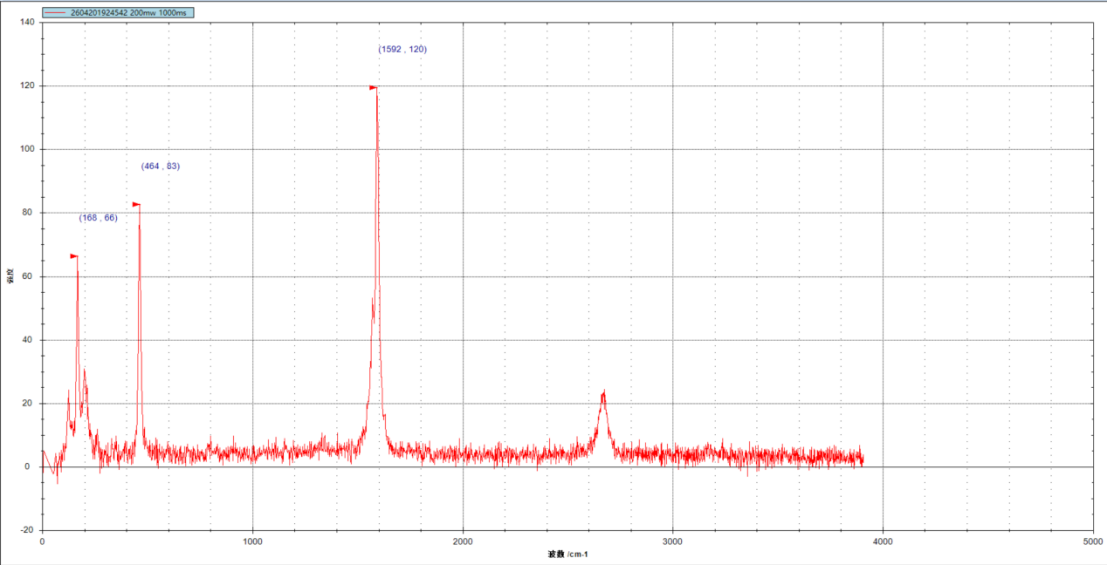1107x566 pixels.
Task: Click the x-axis tick label 1000
Action: (253, 541)
